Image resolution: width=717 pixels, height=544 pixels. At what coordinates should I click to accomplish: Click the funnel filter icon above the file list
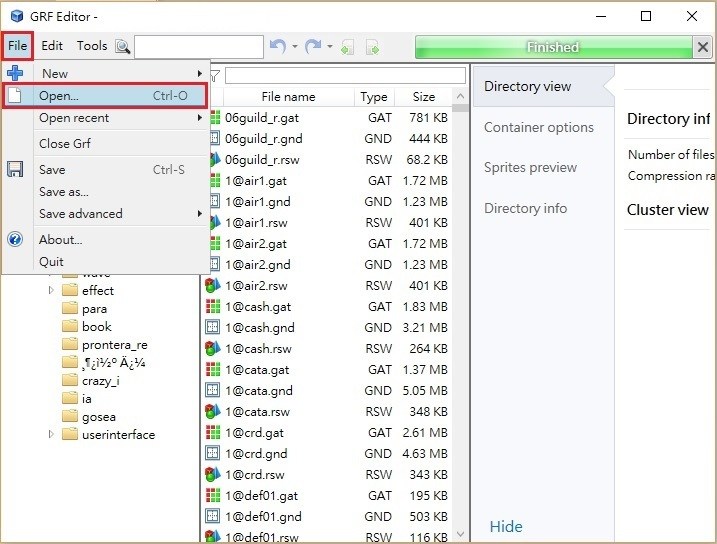pyautogui.click(x=215, y=75)
